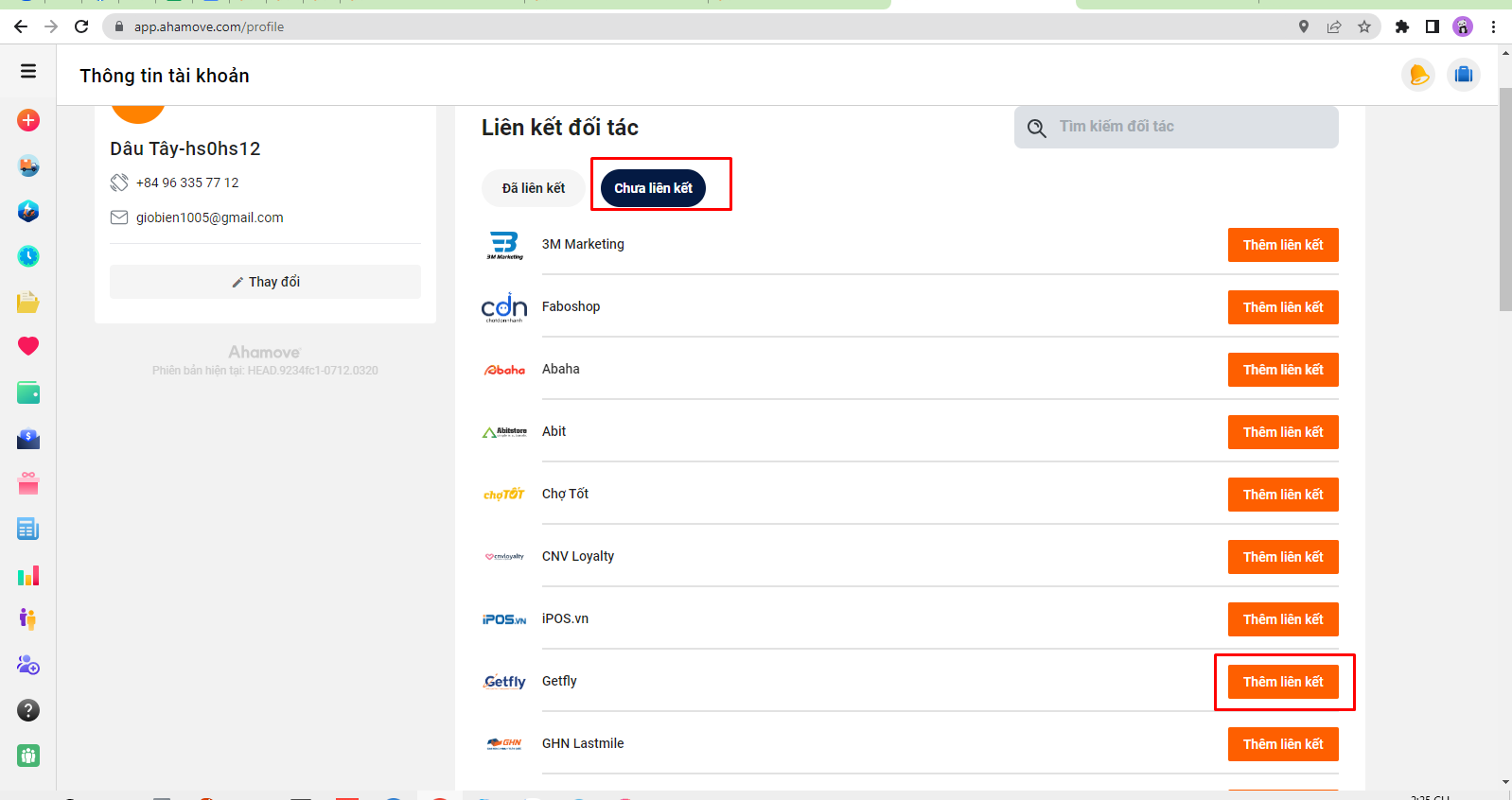Click the red plus icon in sidebar
This screenshot has height=800, width=1512.
pyautogui.click(x=28, y=120)
